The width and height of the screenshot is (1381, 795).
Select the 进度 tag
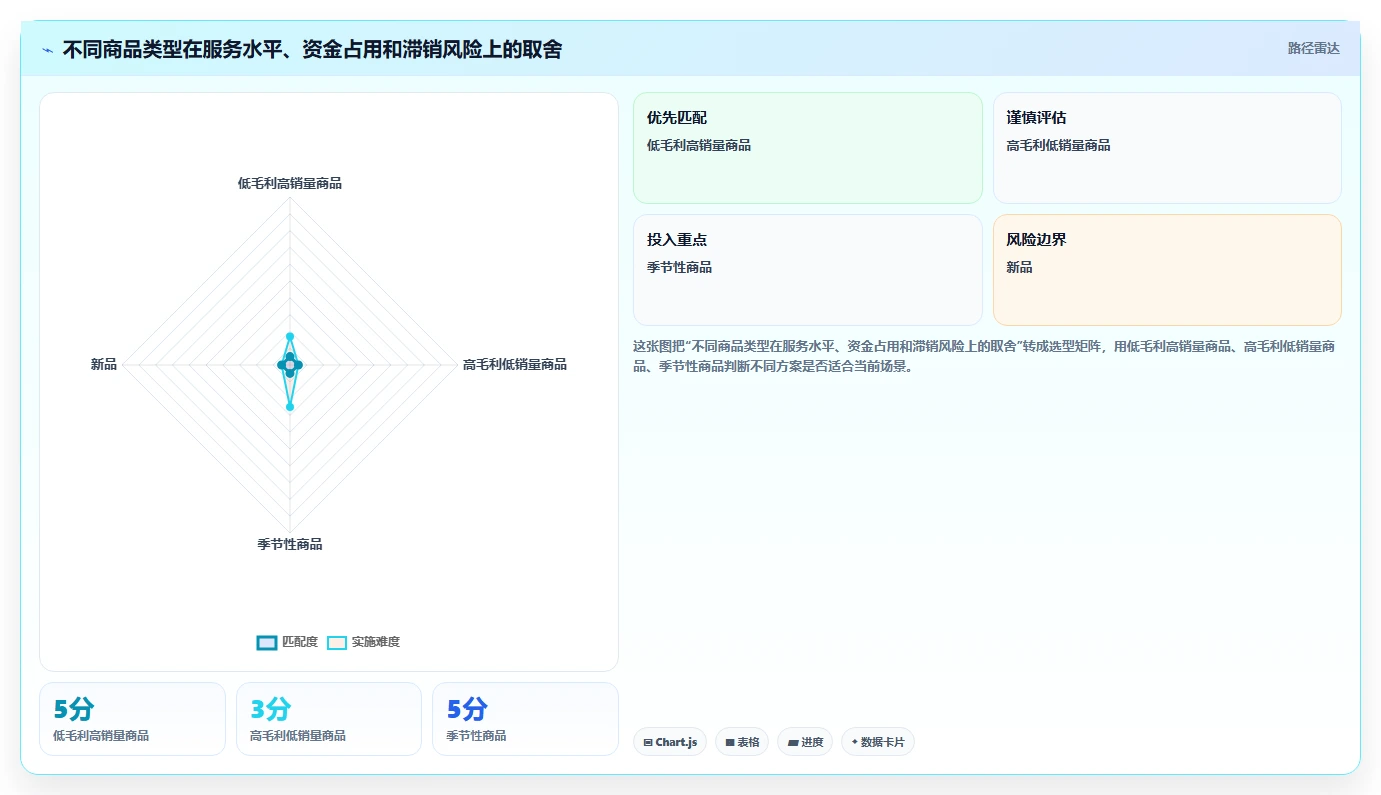click(x=805, y=742)
